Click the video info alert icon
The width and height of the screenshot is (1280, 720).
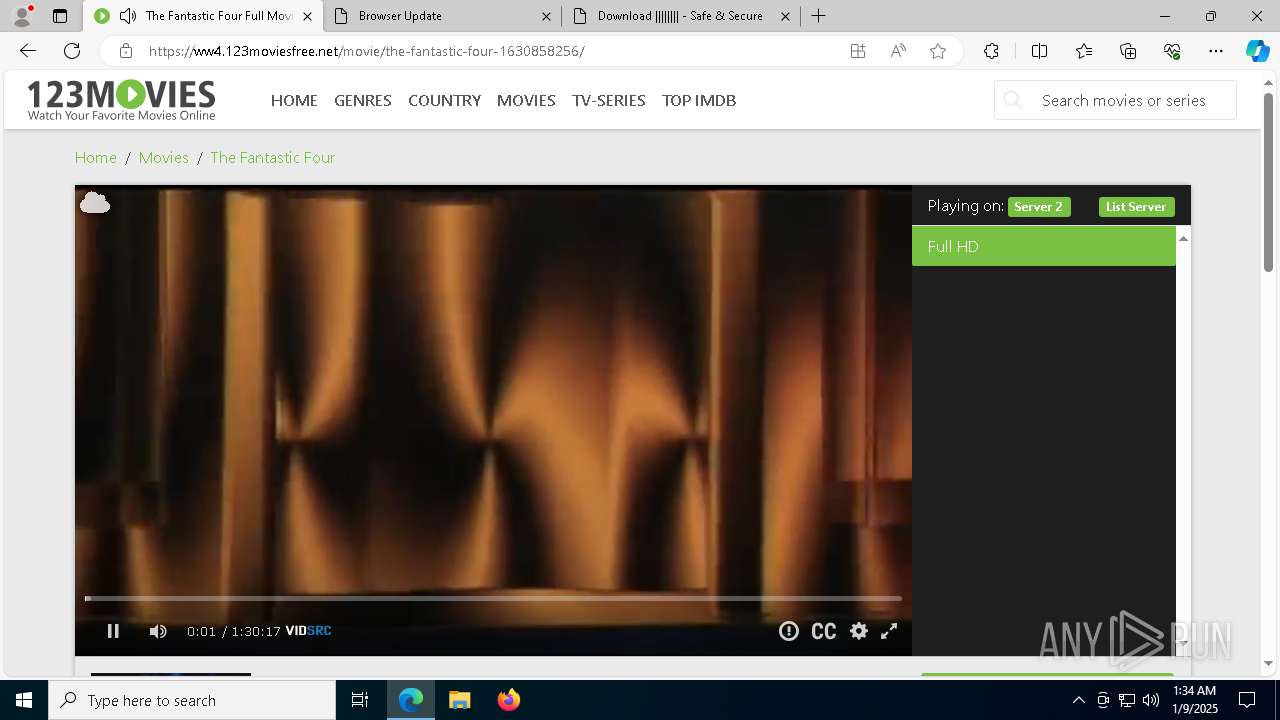point(789,631)
